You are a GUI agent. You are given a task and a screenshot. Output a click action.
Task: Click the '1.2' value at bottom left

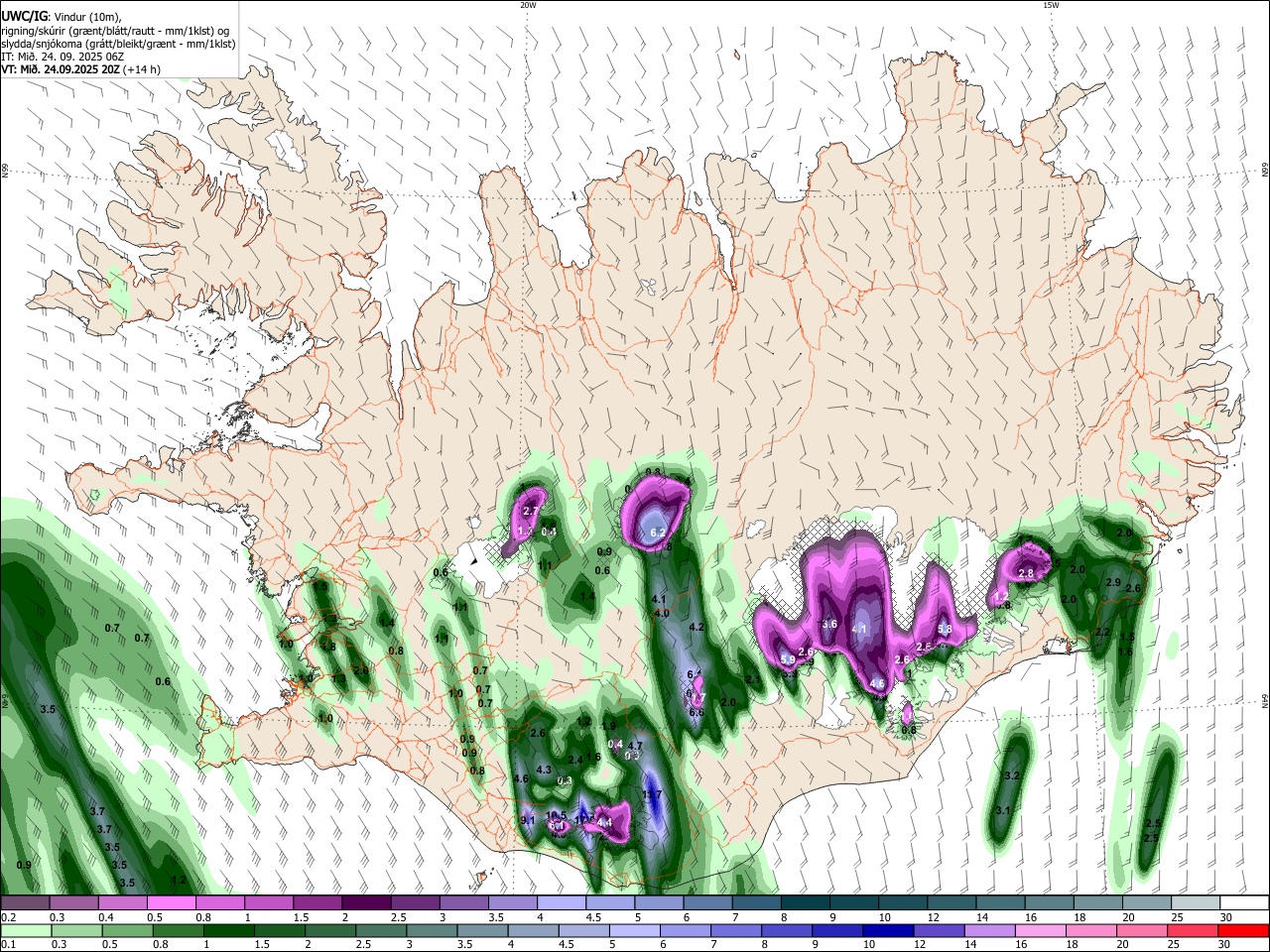[179, 880]
